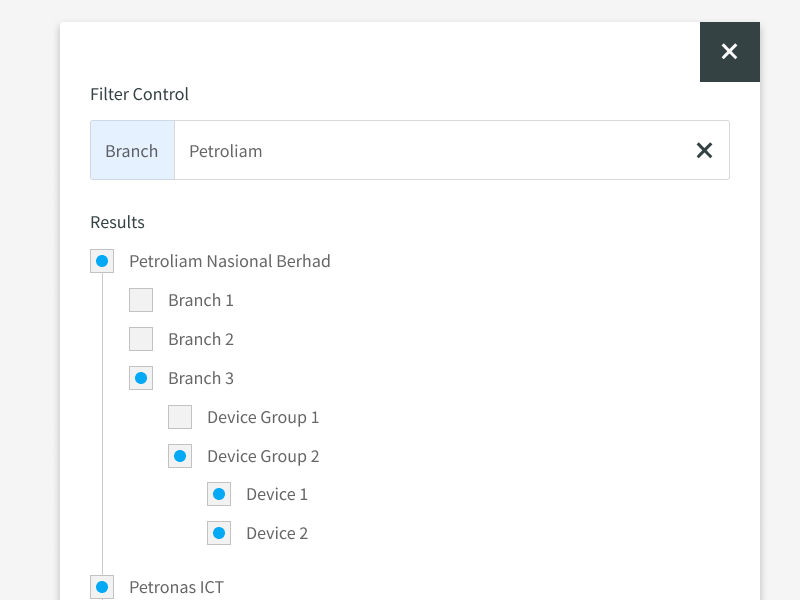Uncheck the Device Group 2 checkbox
The width and height of the screenshot is (800, 600).
[180, 455]
